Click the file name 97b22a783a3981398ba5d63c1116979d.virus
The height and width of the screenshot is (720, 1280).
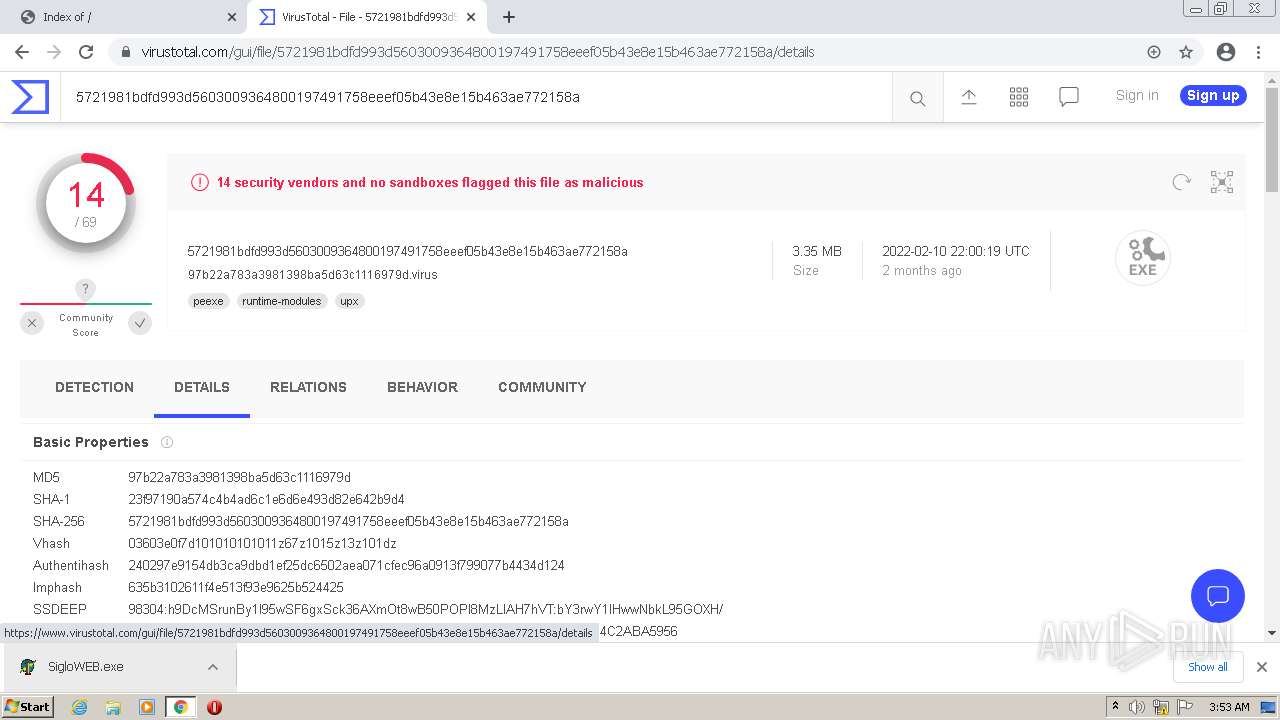click(312, 274)
